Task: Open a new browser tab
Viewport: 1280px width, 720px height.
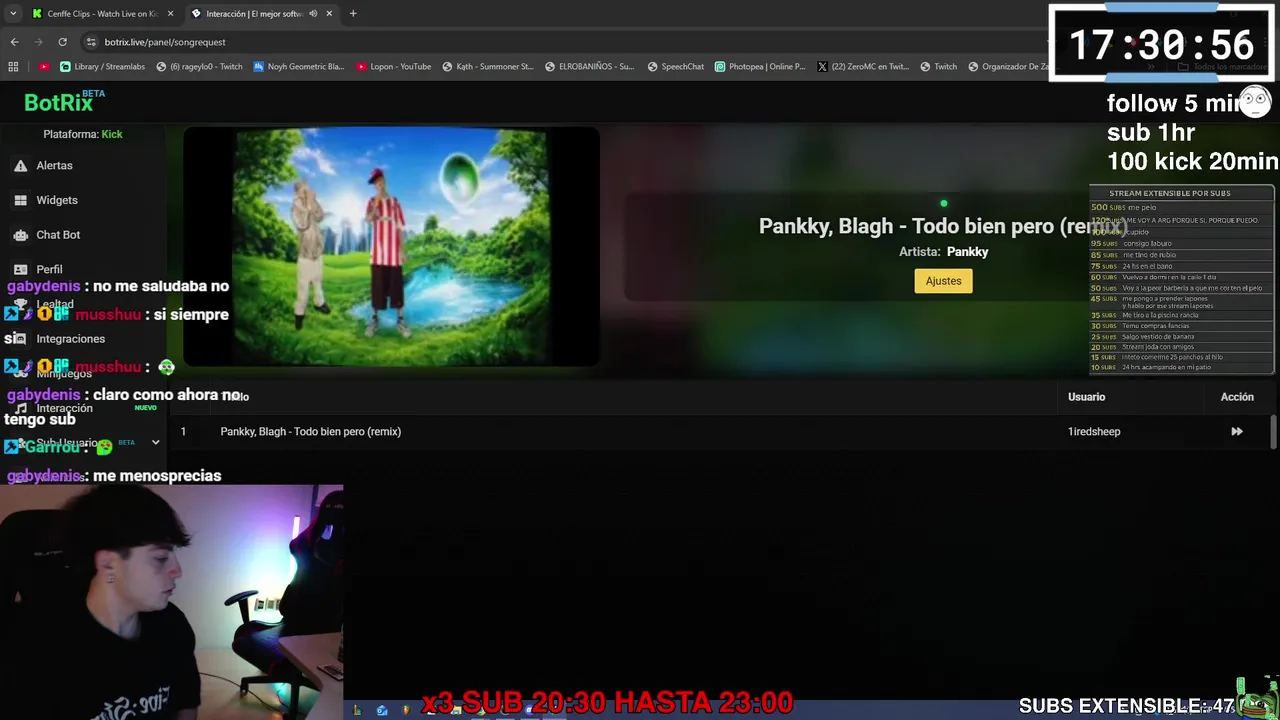Action: 353,14
